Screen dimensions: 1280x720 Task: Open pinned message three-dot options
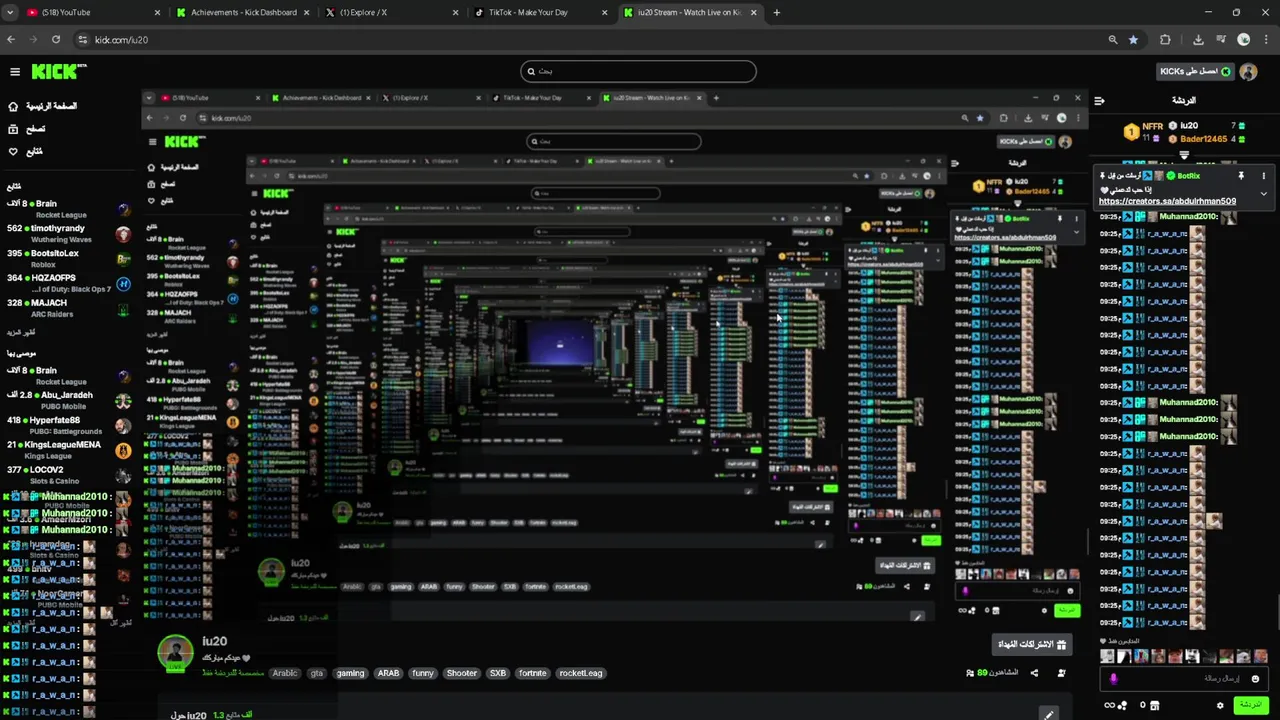1263,176
